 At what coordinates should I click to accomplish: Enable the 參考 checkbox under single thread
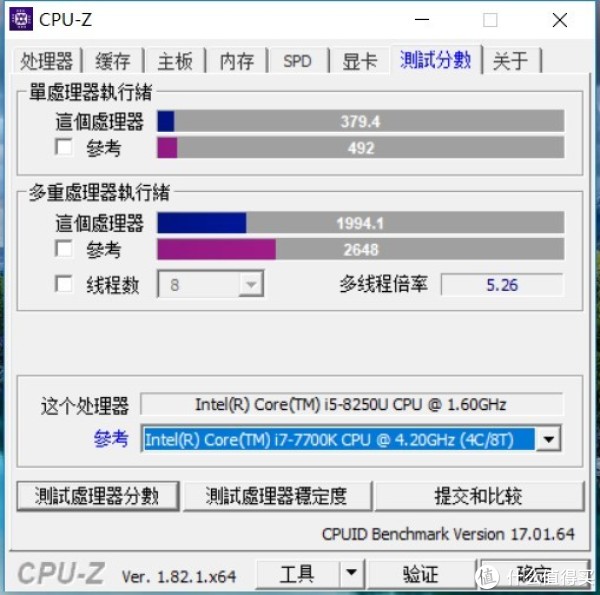click(x=64, y=147)
